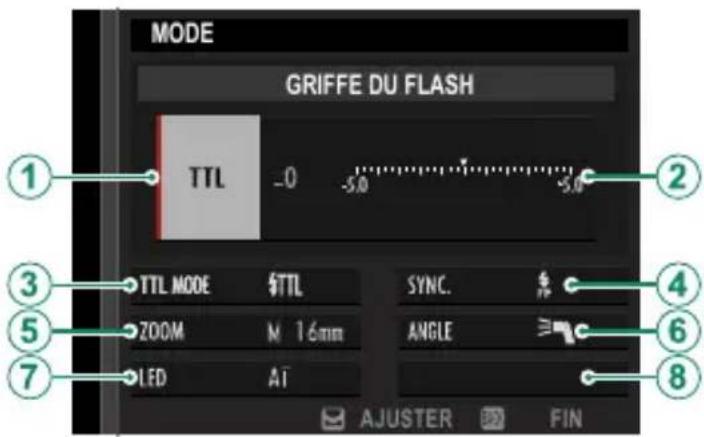The width and height of the screenshot is (704, 437).
Task: Click the MODE title bar
Action: pos(379,34)
